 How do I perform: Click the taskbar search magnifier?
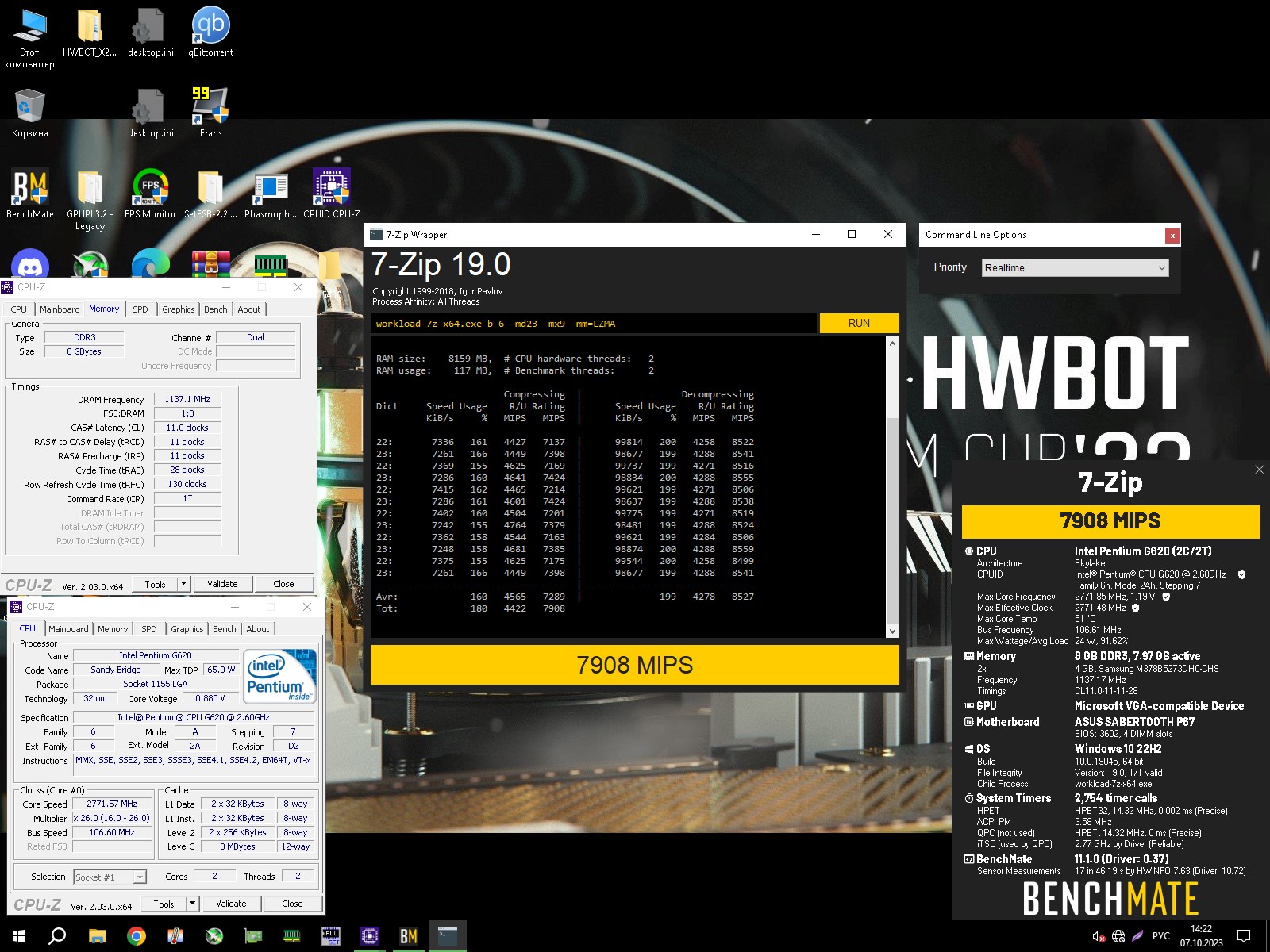pyautogui.click(x=57, y=936)
